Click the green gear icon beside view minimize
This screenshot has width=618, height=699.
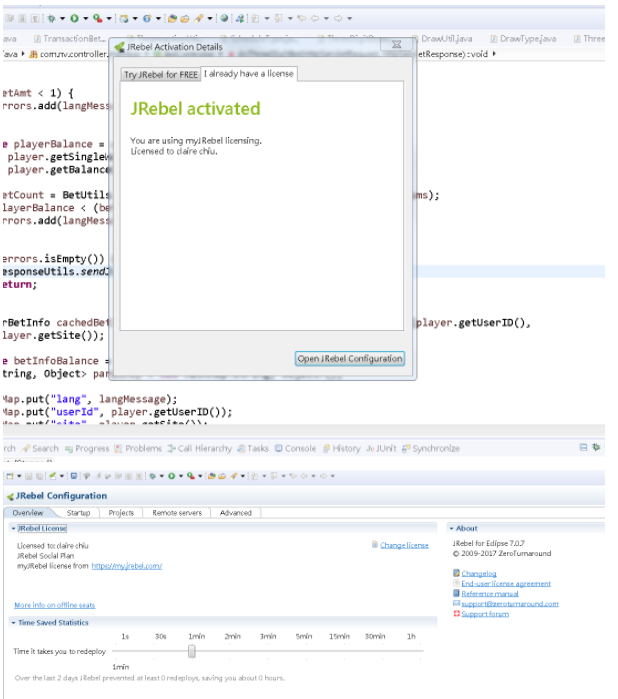coord(596,447)
